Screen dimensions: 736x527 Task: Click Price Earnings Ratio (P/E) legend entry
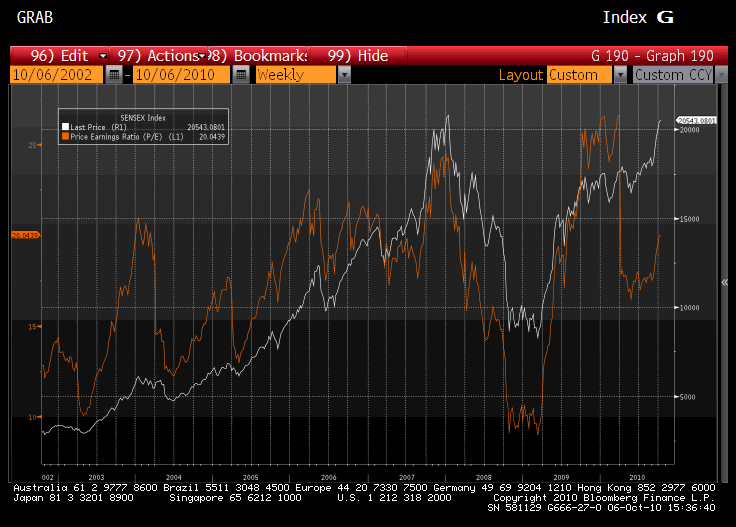coord(127,137)
